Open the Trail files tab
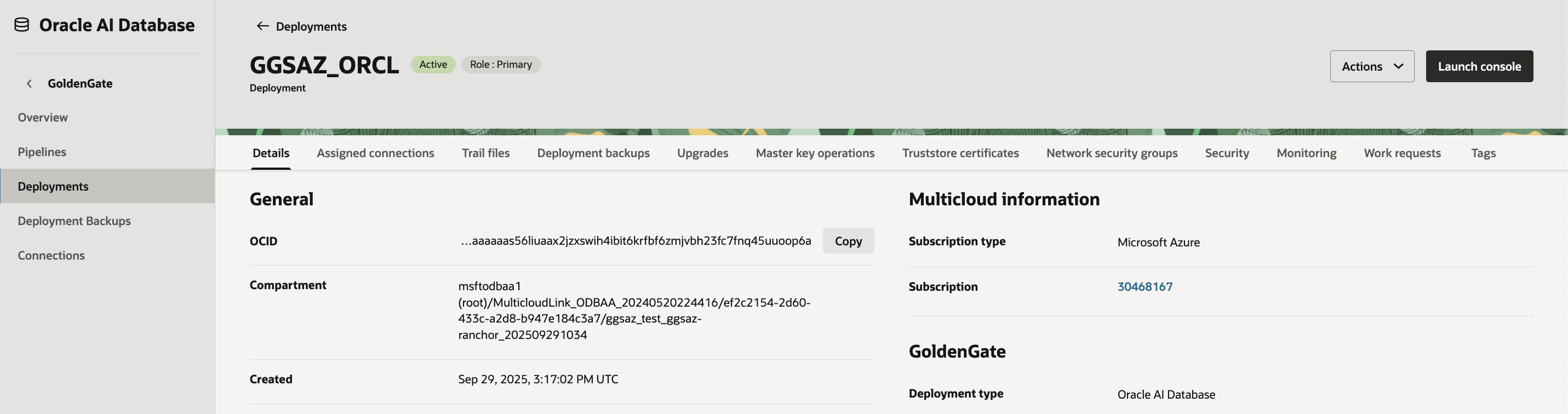Screen dimensions: 1568x414 tap(485, 153)
